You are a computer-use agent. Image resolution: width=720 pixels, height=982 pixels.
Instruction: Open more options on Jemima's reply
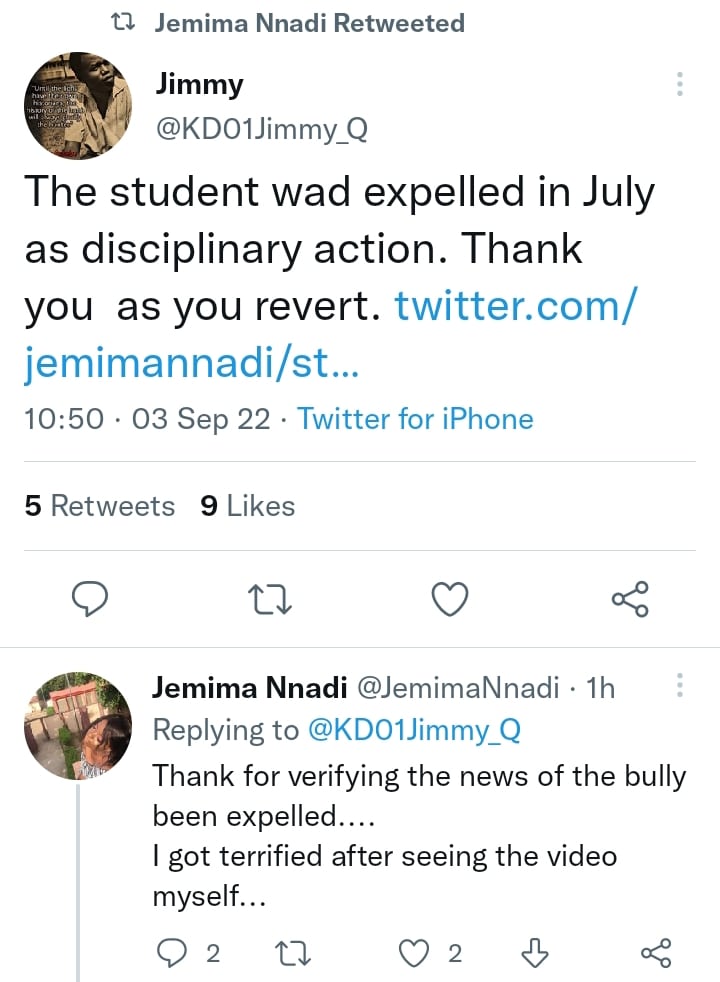tap(680, 686)
